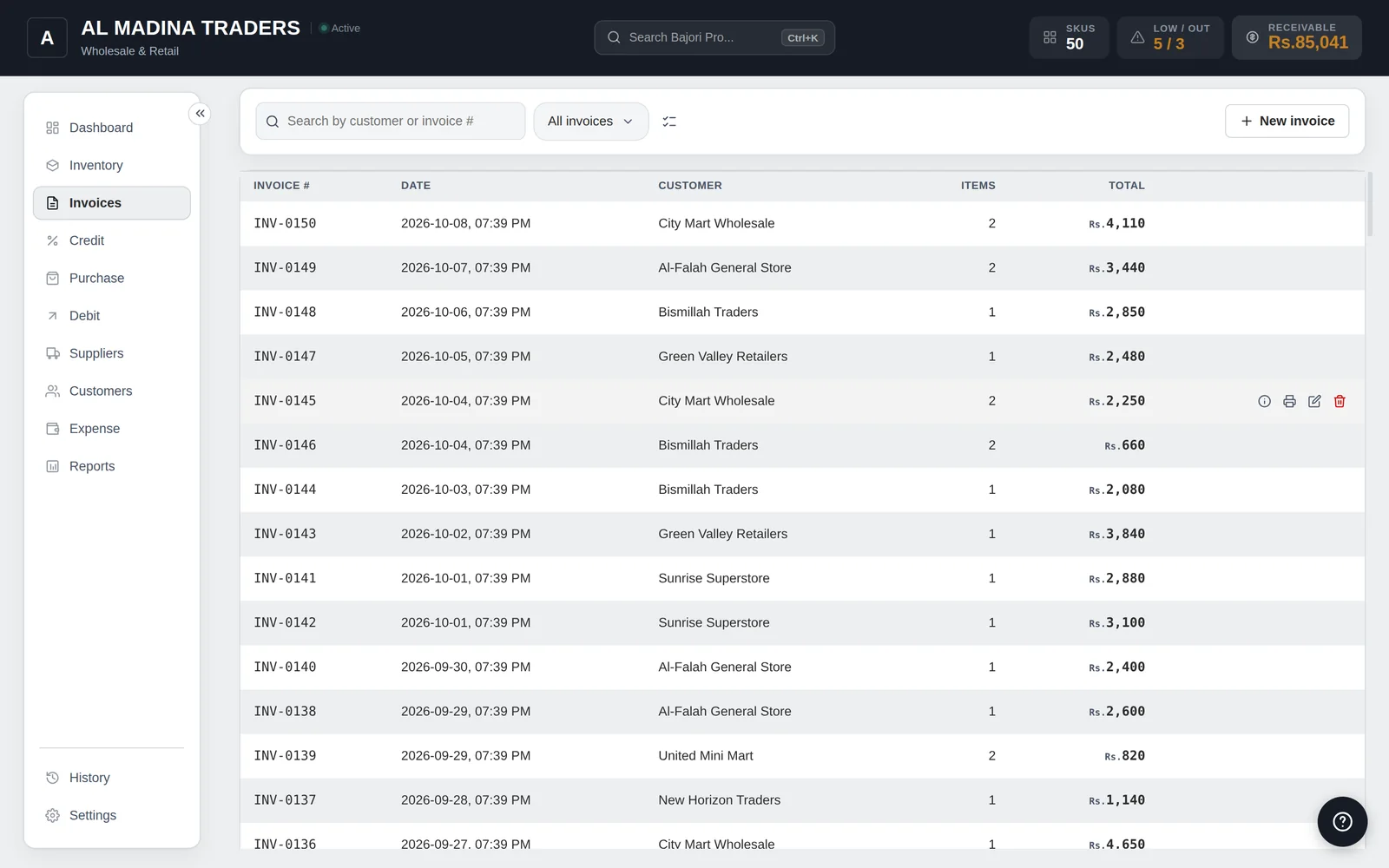Sort by the DATE column header
Viewport: 1389px width, 868px height.
click(416, 186)
